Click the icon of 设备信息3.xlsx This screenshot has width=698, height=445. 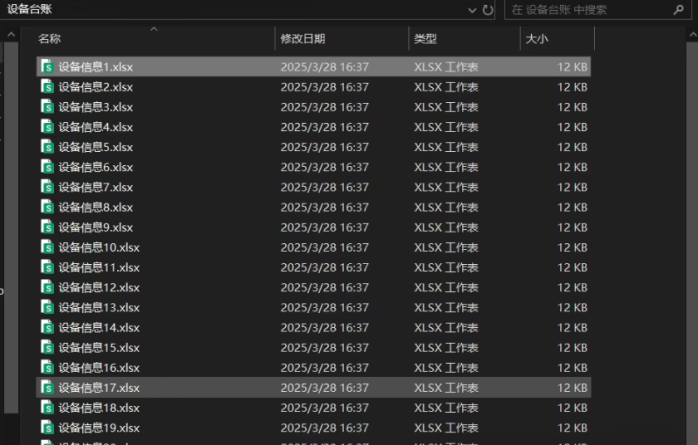[46, 107]
